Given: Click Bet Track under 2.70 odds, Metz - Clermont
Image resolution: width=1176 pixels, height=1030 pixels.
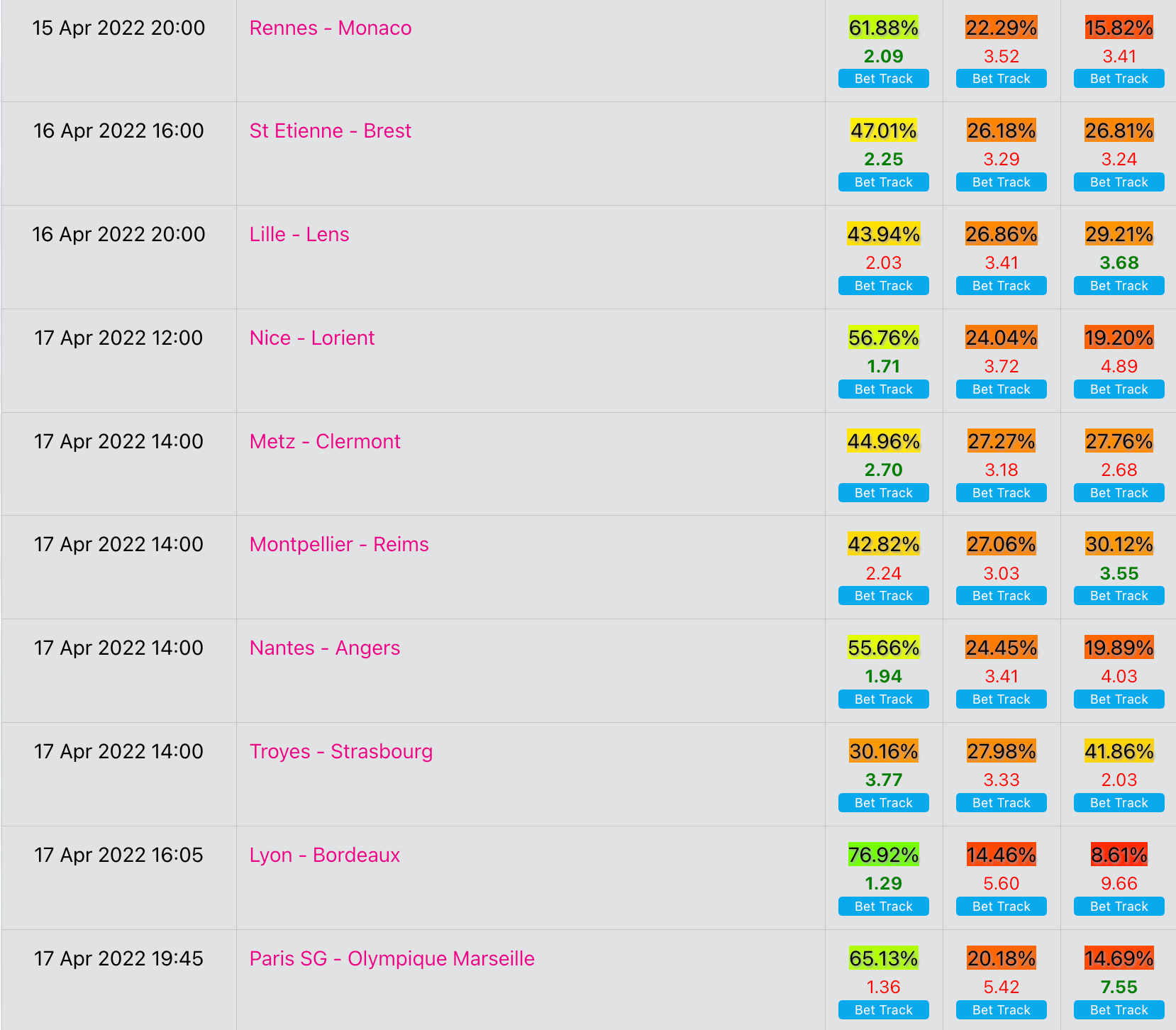Looking at the screenshot, I should 884,493.
